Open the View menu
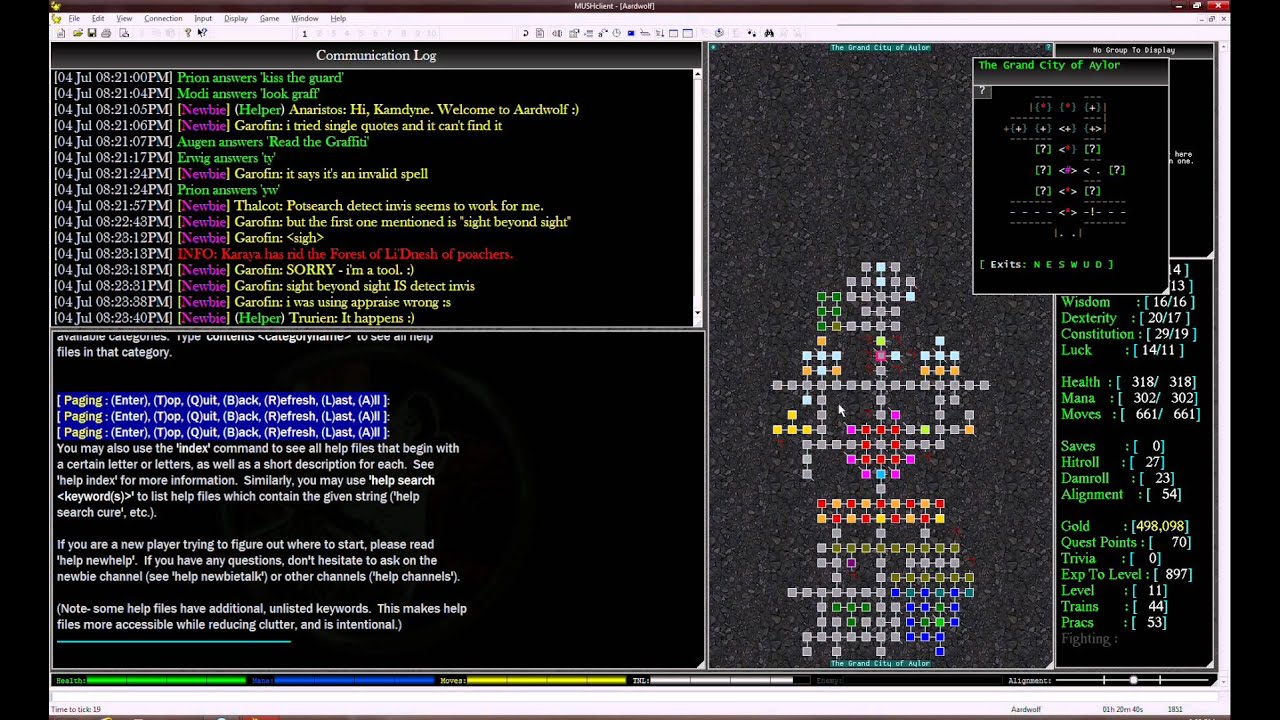 (124, 18)
